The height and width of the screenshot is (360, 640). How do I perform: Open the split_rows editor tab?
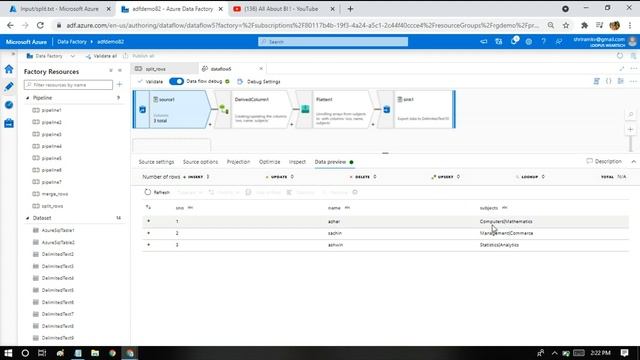click(165, 69)
